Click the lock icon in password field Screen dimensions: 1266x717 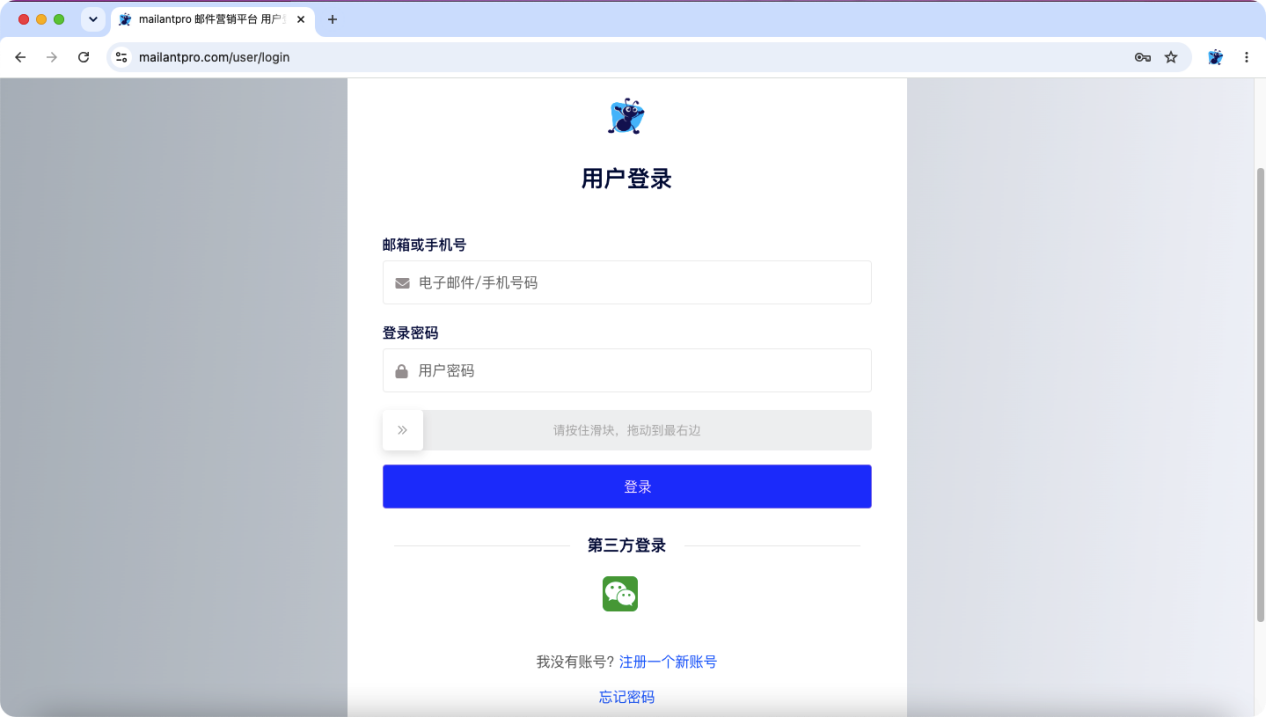pyautogui.click(x=401, y=371)
